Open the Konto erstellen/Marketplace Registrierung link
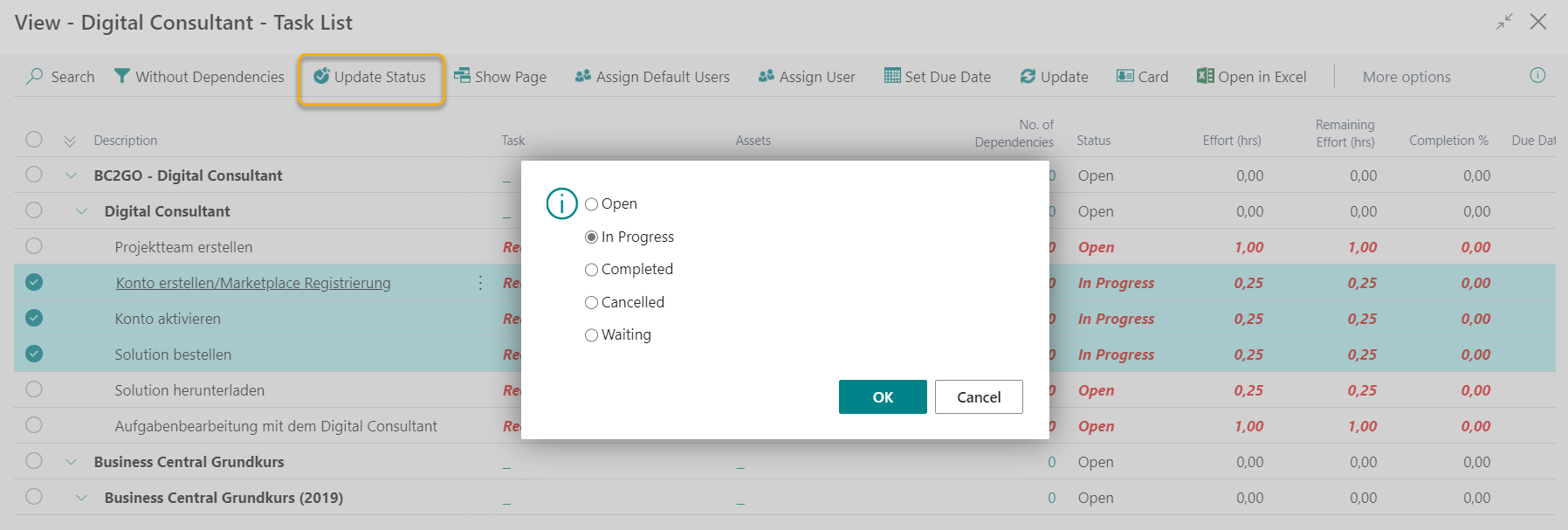Screen dimensions: 1568x530 (x=253, y=283)
